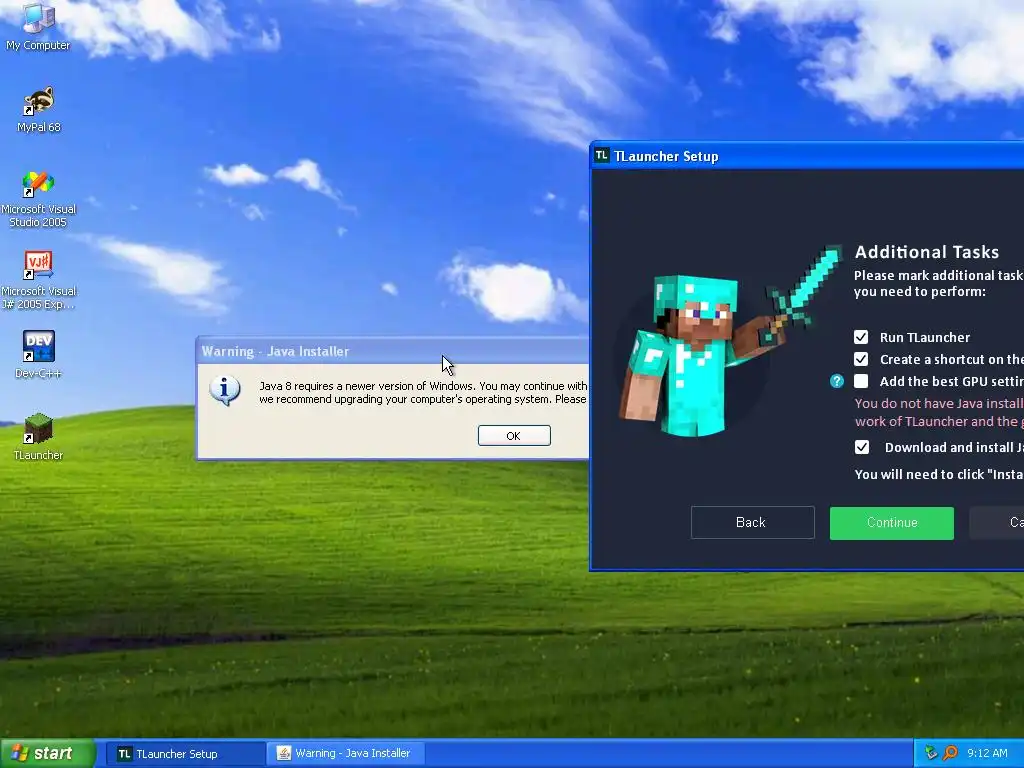This screenshot has width=1024, height=768.
Task: Click the TL logo in TLauncher Setup title bar
Action: pos(601,155)
